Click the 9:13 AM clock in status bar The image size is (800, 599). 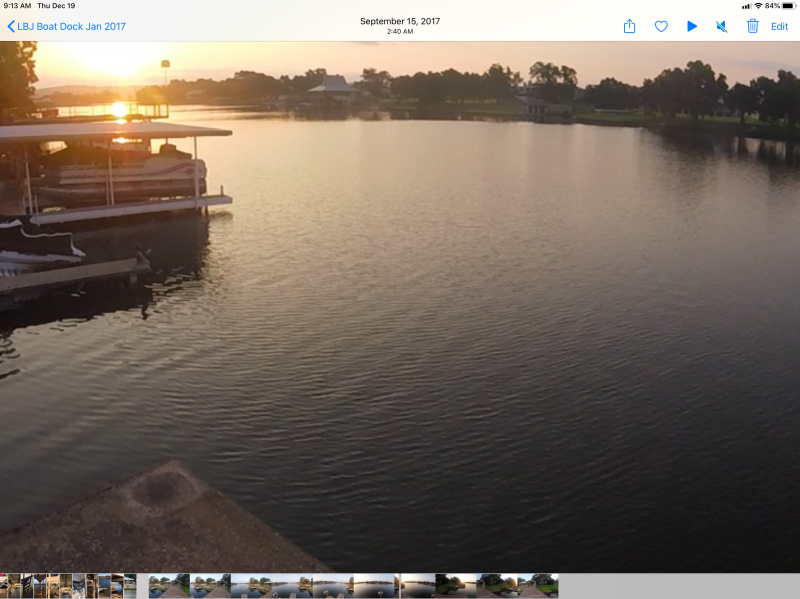[17, 6]
